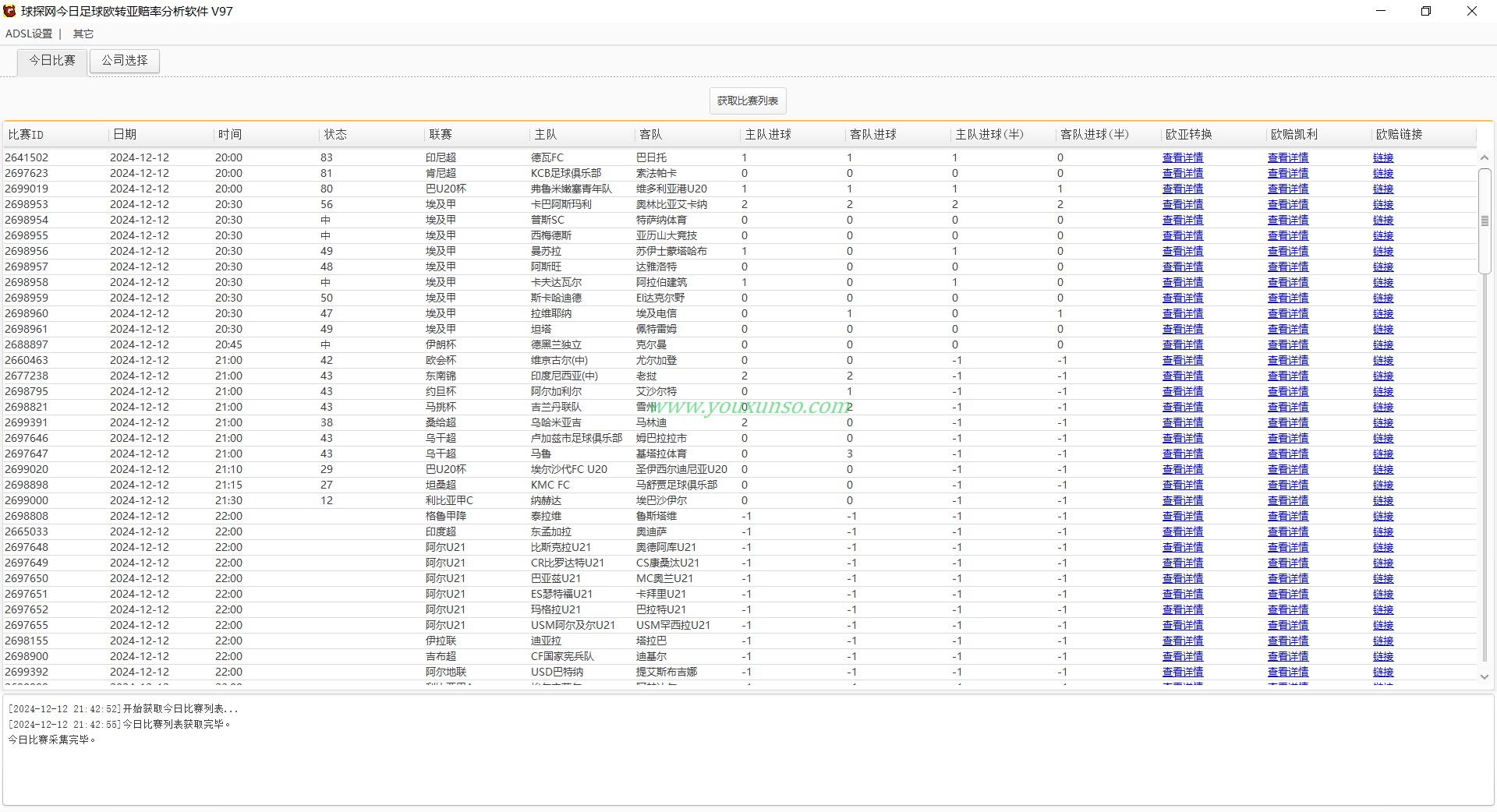1497x812 pixels.
Task: Click the 状态 column header
Action: click(x=371, y=135)
